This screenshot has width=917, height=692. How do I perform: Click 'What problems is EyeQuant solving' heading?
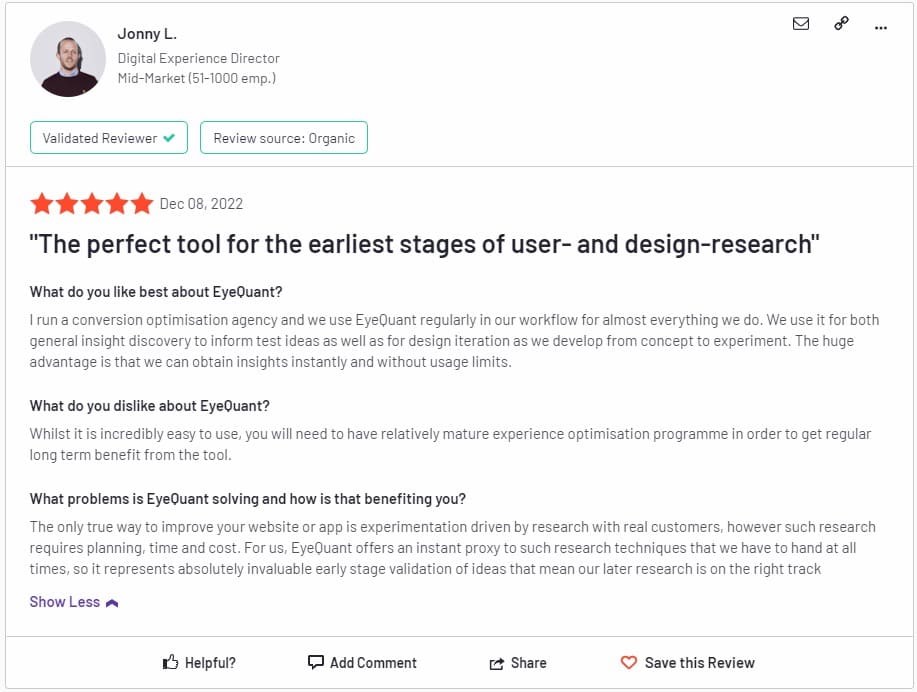point(248,499)
